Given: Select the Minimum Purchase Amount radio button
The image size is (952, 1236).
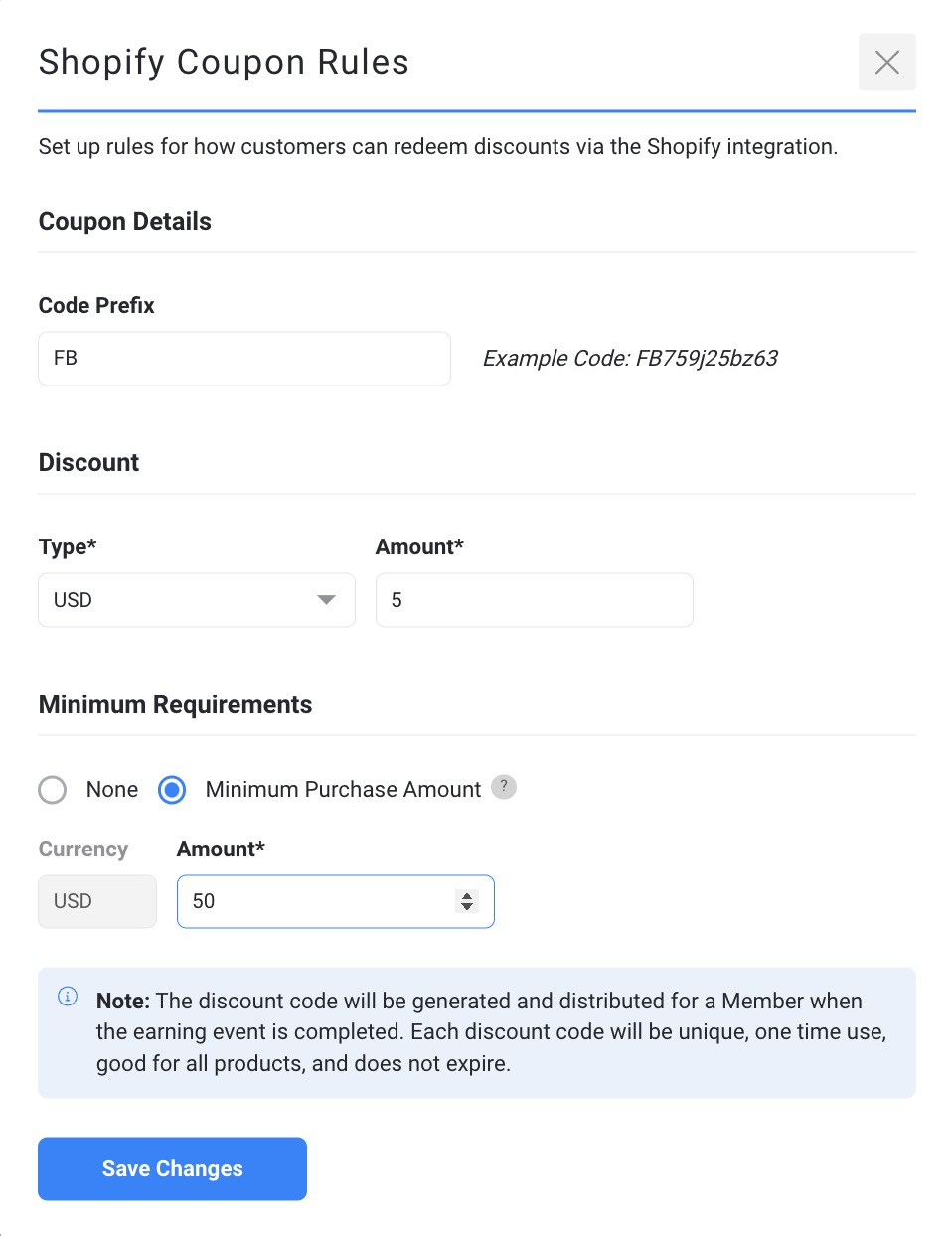Looking at the screenshot, I should click(x=172, y=790).
